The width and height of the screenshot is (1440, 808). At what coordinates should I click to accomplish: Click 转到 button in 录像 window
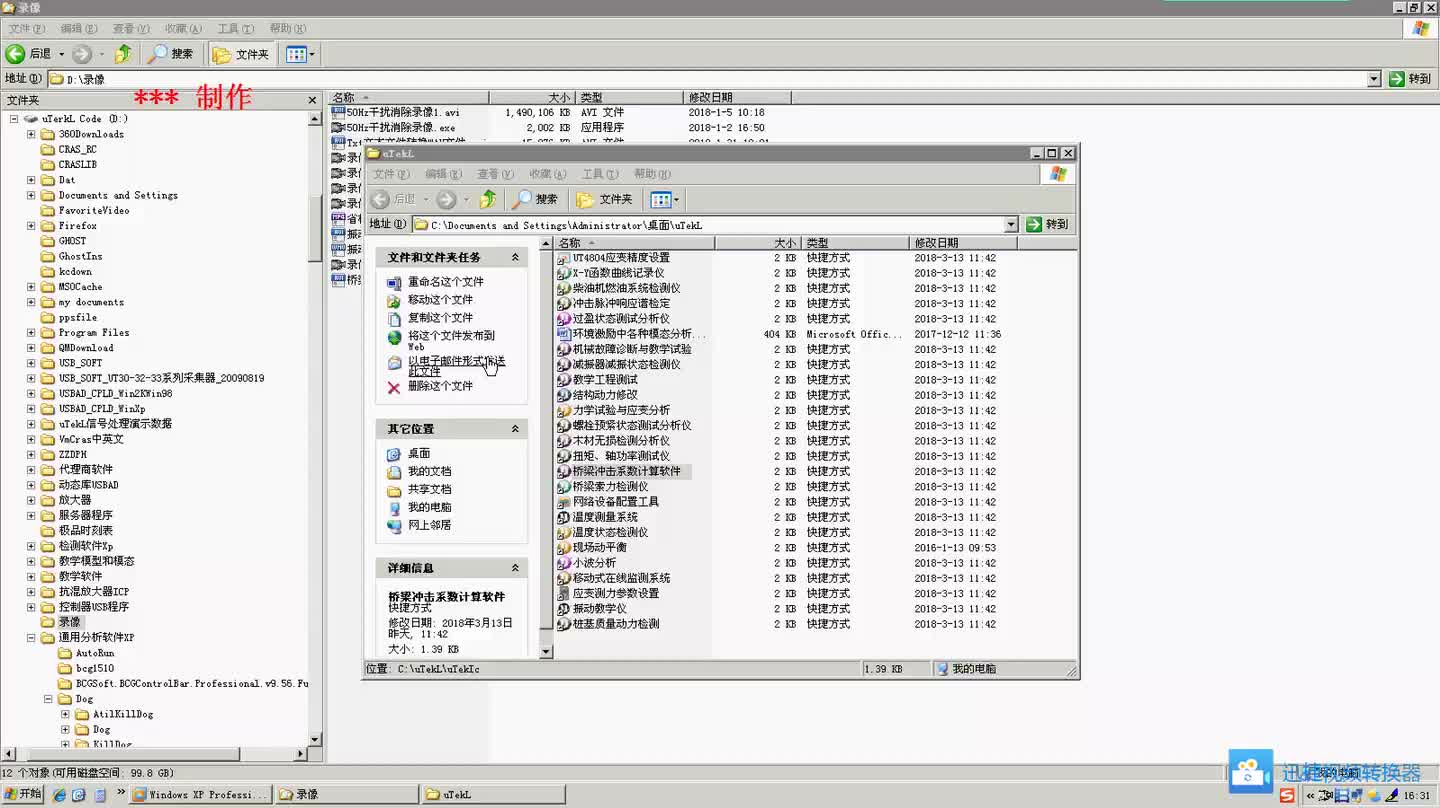pyautogui.click(x=1411, y=79)
